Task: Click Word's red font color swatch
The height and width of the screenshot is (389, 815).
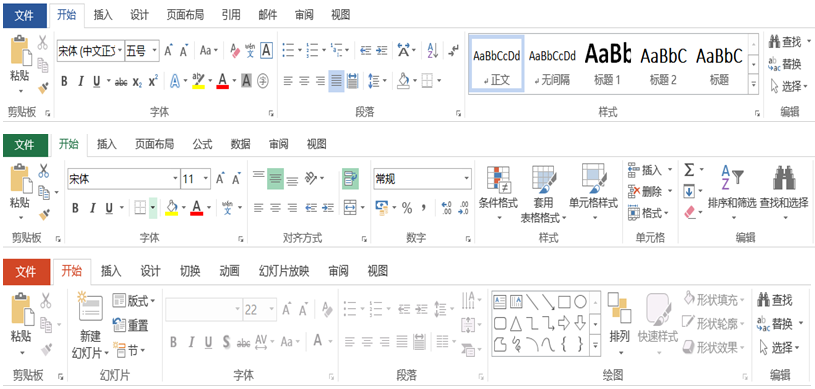Action: (223, 81)
